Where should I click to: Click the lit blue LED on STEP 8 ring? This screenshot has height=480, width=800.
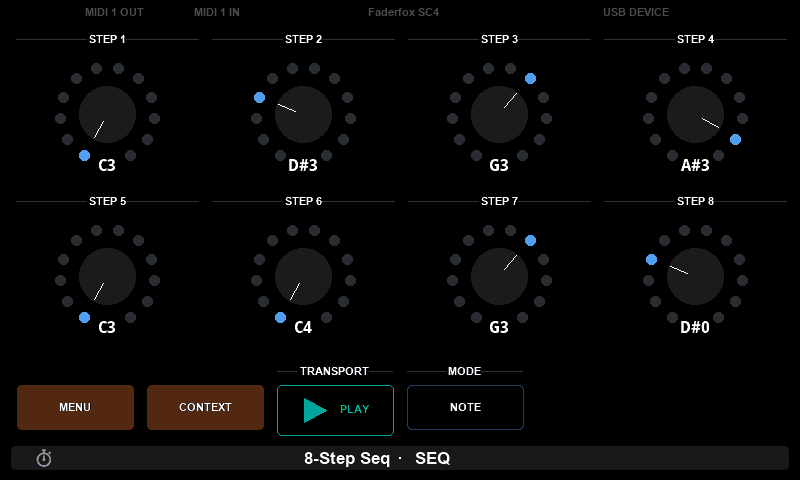click(x=652, y=260)
